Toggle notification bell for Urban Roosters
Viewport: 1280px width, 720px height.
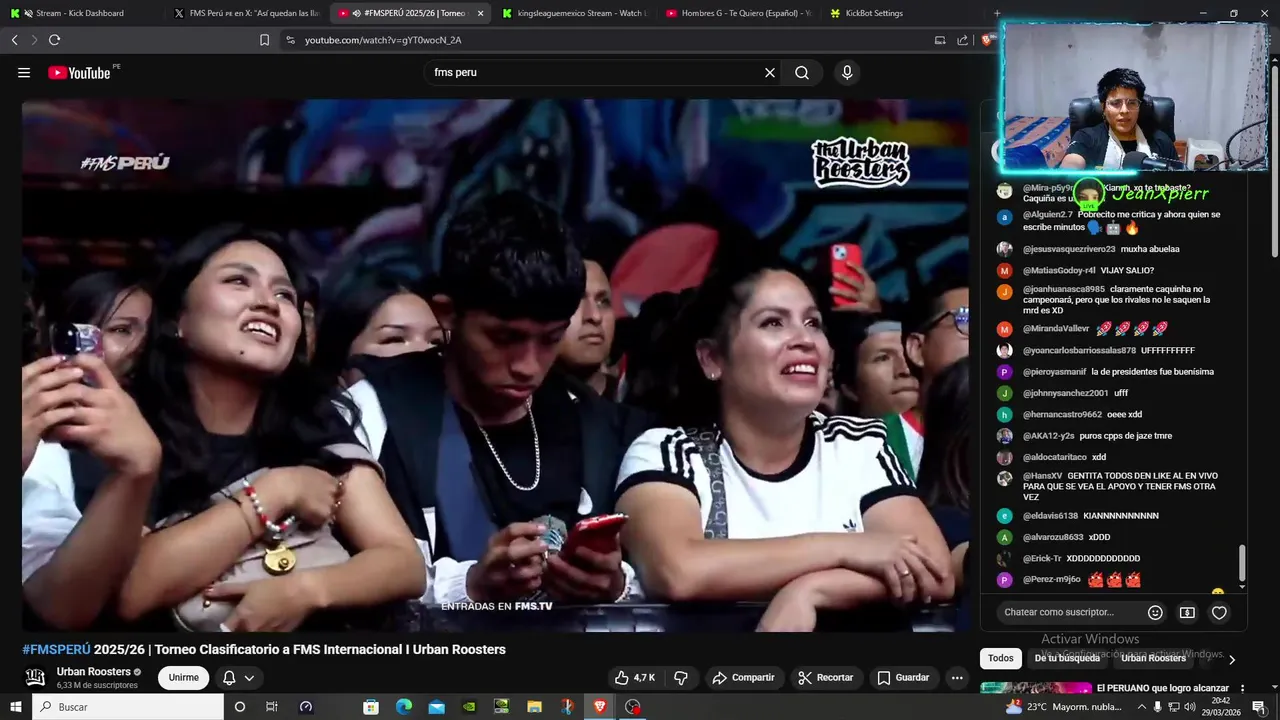tap(238, 678)
